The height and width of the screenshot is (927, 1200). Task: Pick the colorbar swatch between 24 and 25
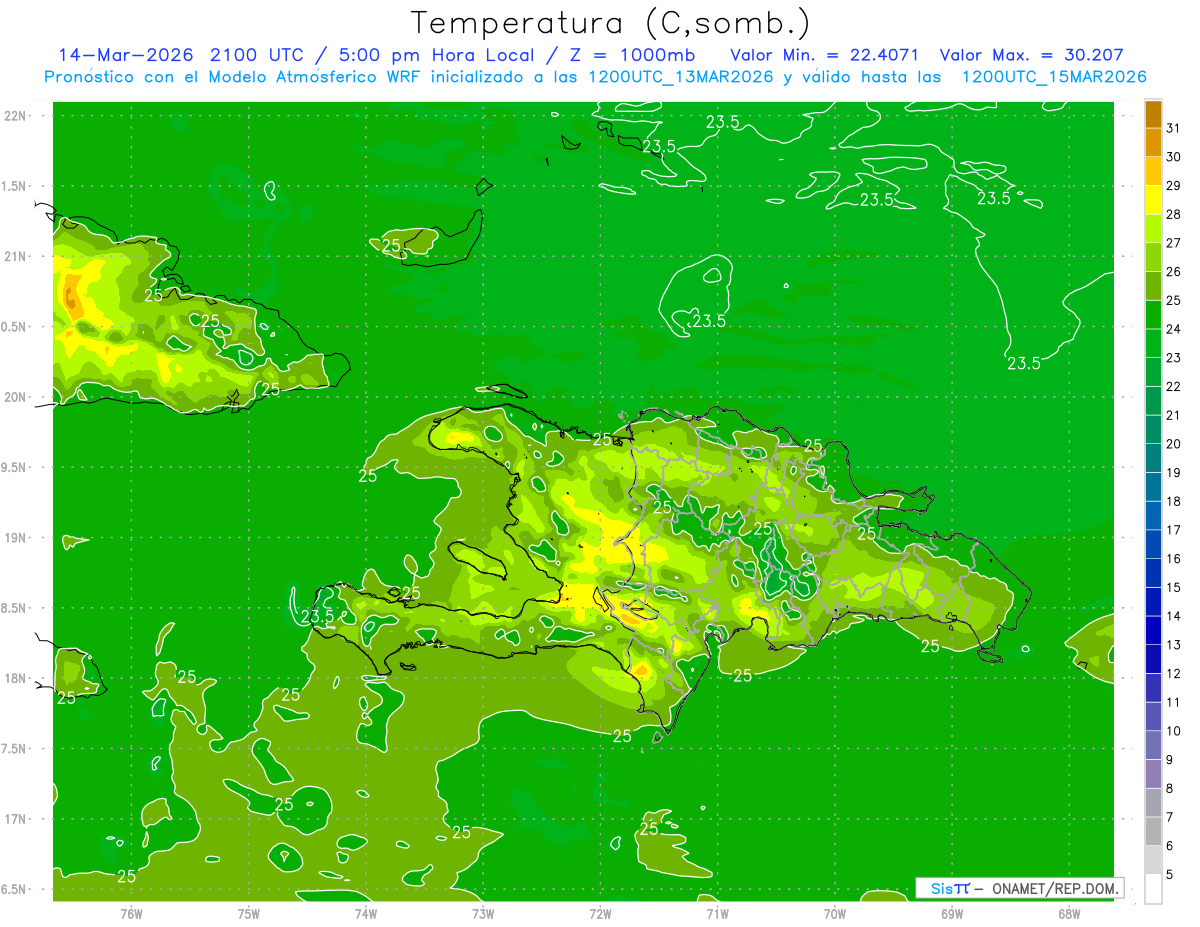[1153, 314]
